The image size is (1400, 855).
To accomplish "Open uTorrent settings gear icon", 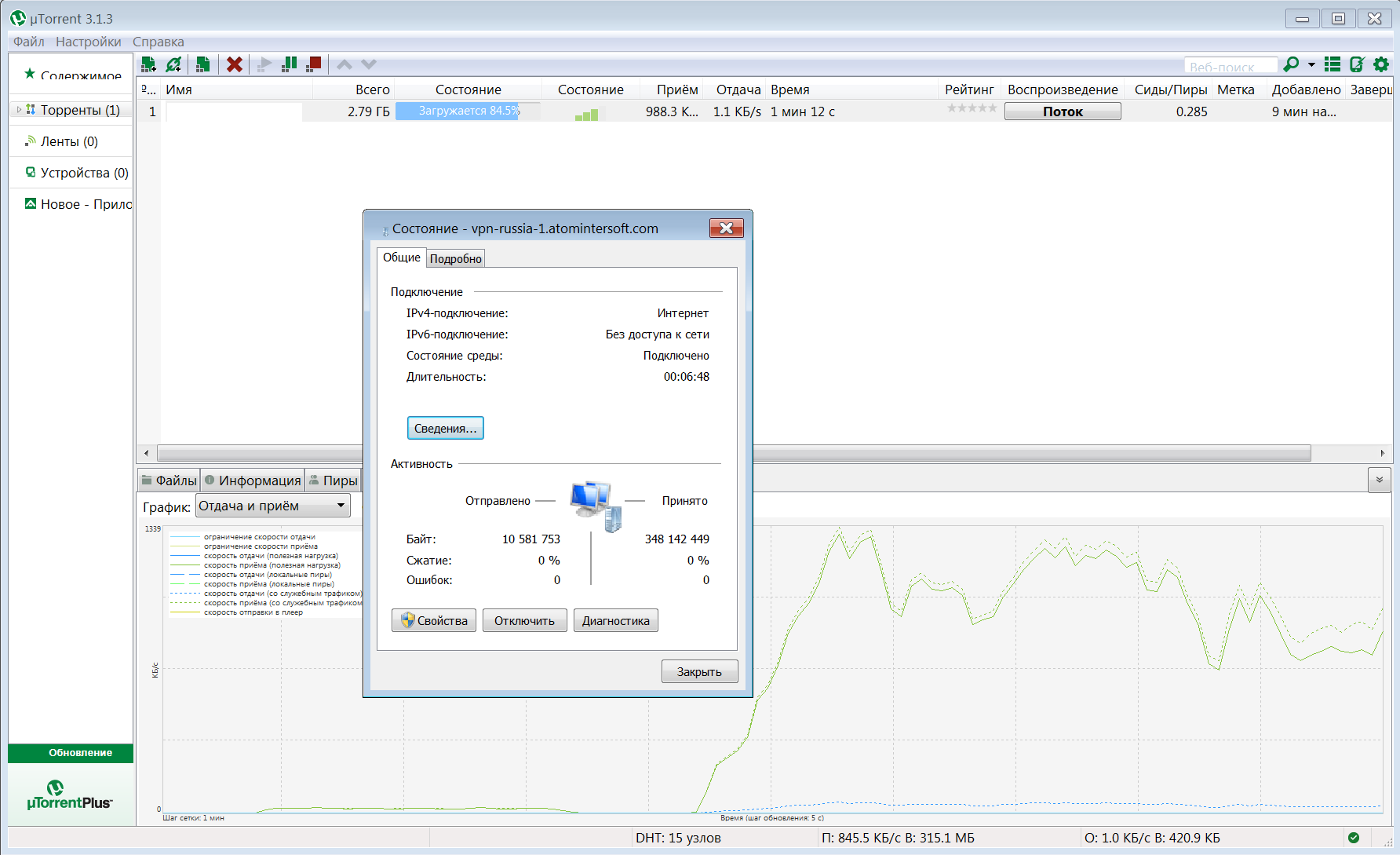I will (x=1381, y=64).
